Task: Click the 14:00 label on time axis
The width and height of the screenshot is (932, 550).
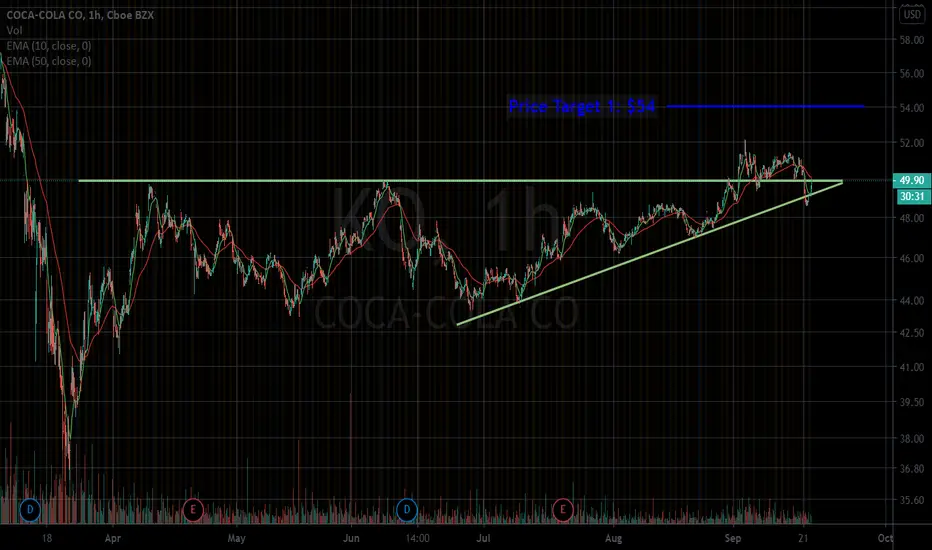Action: coord(417,538)
